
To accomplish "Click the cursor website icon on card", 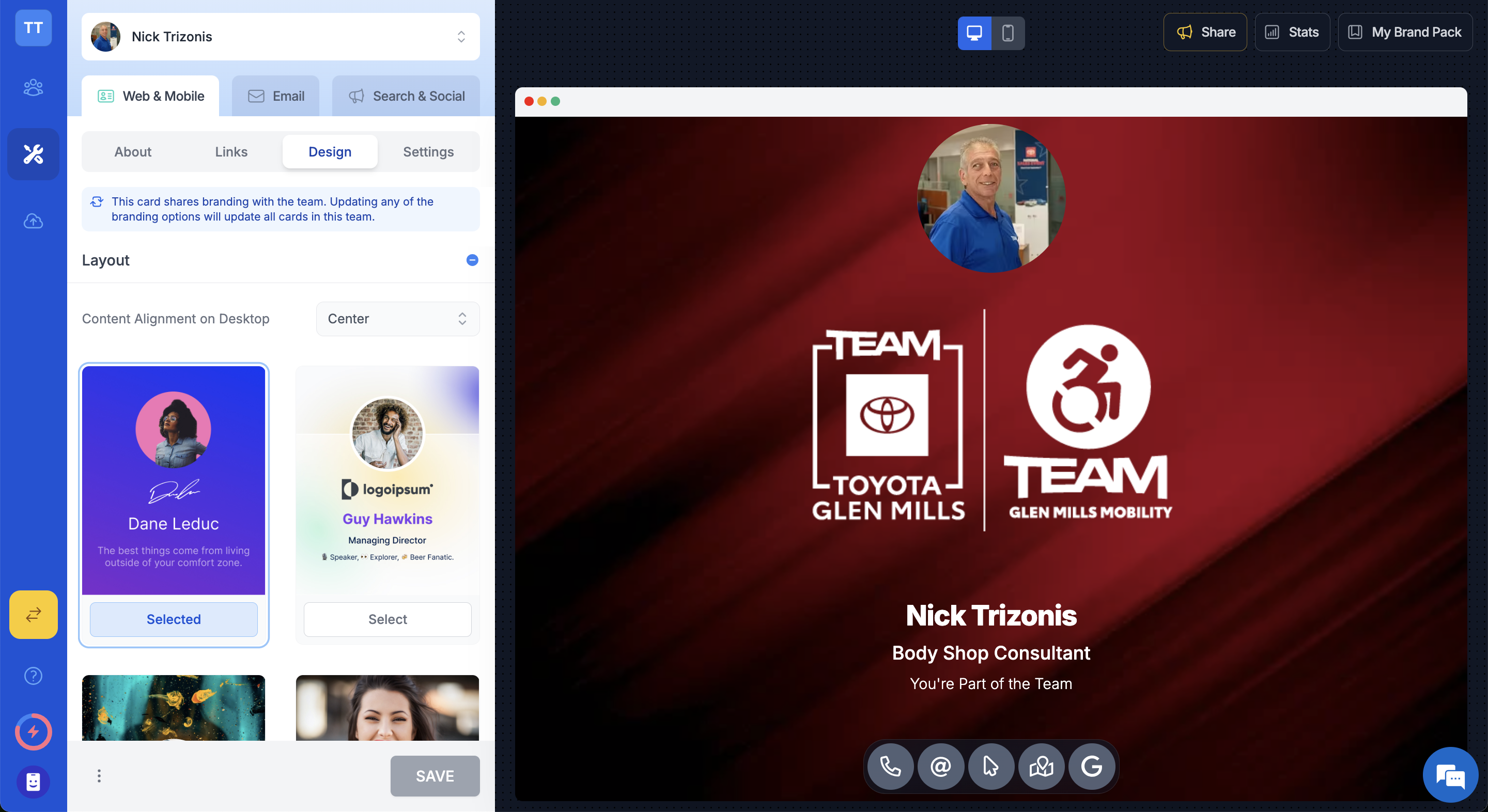I will (x=990, y=767).
